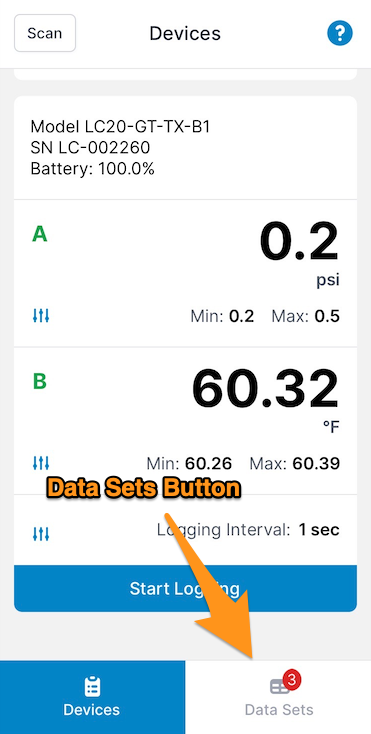Image resolution: width=371 pixels, height=734 pixels.
Task: Tap the Devices clipboard icon
Action: 92,687
